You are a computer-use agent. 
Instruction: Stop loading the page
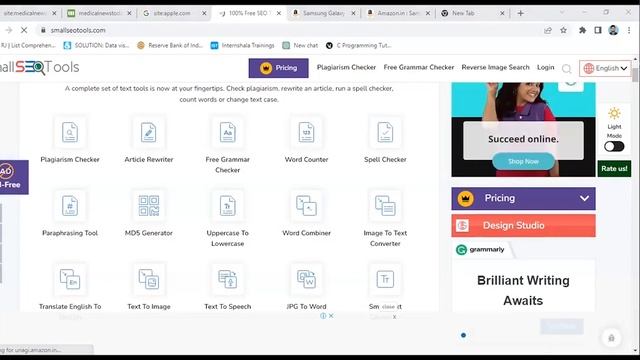coord(24,30)
